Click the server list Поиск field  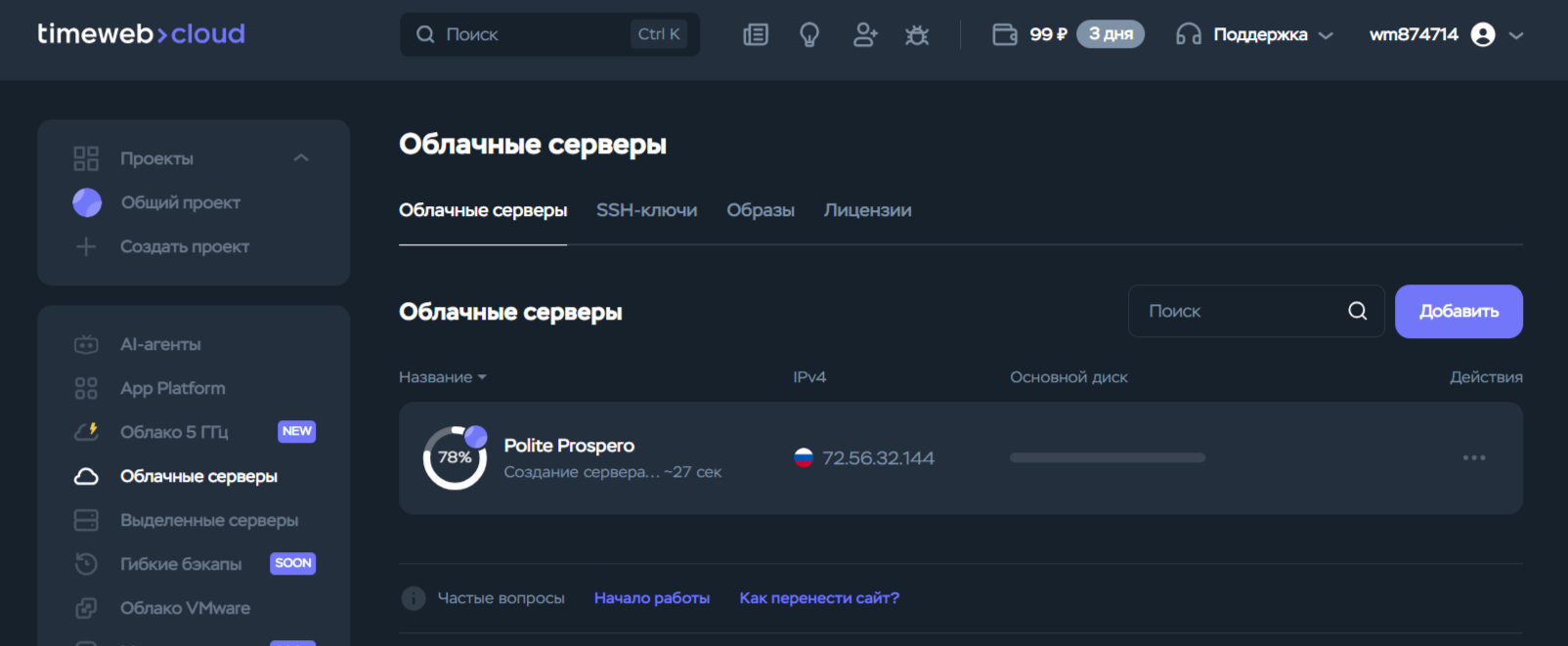[1256, 311]
